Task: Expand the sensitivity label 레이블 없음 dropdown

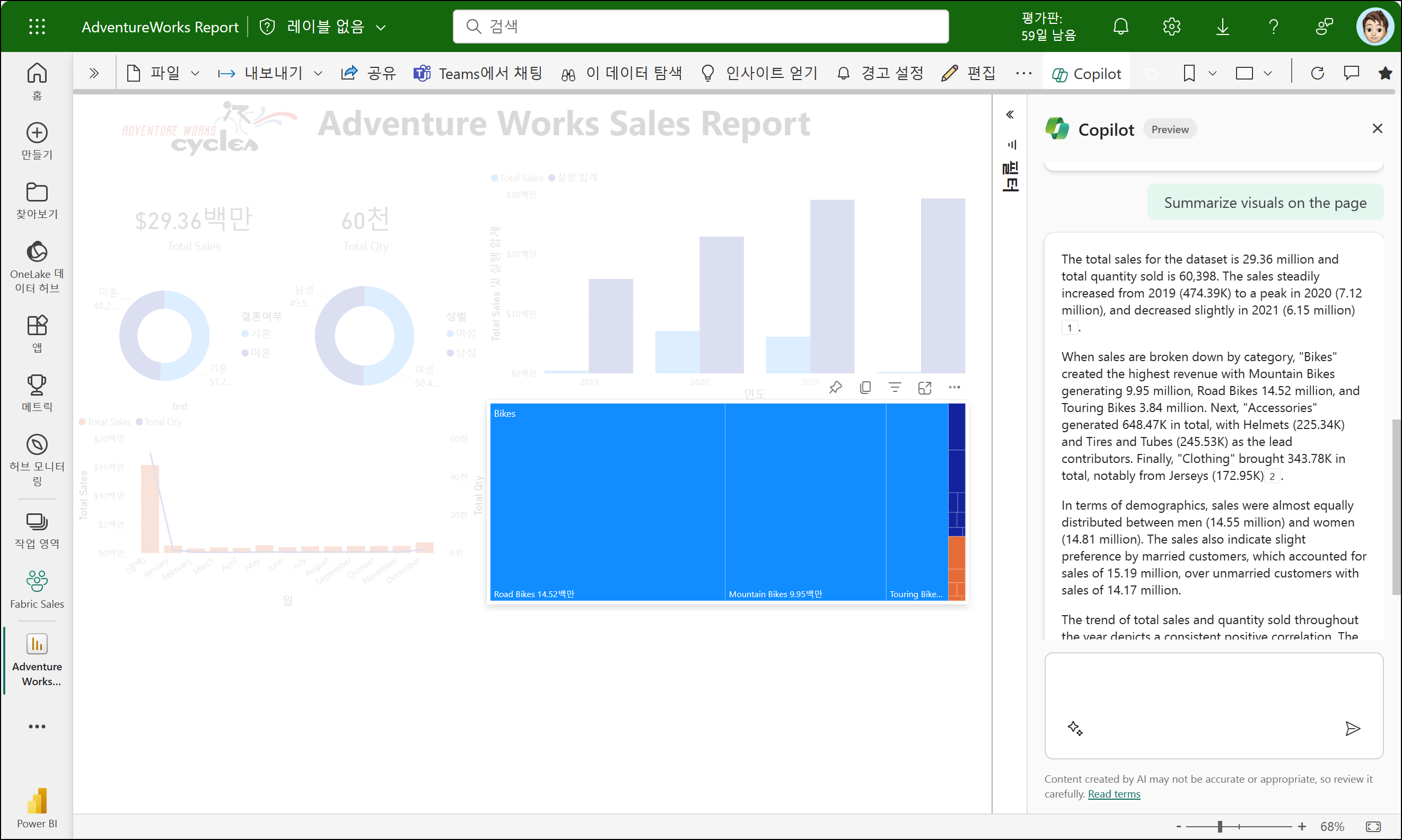Action: pyautogui.click(x=380, y=27)
